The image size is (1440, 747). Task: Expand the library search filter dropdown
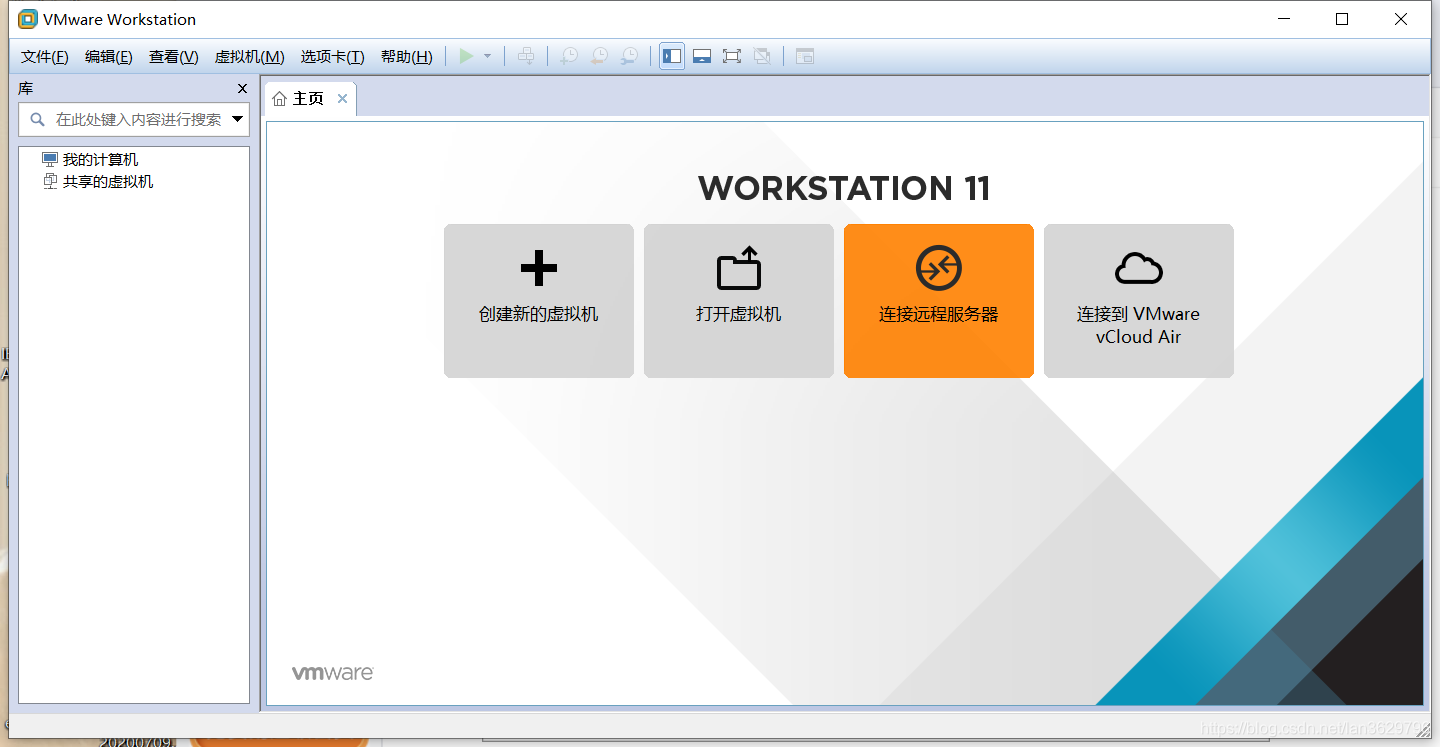tap(238, 119)
